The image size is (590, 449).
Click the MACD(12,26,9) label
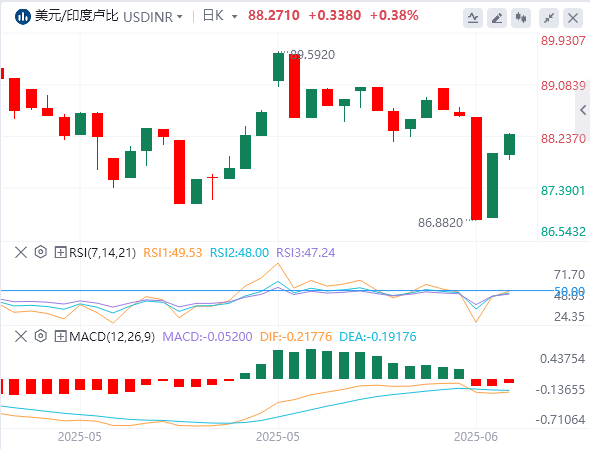[x=112, y=336]
